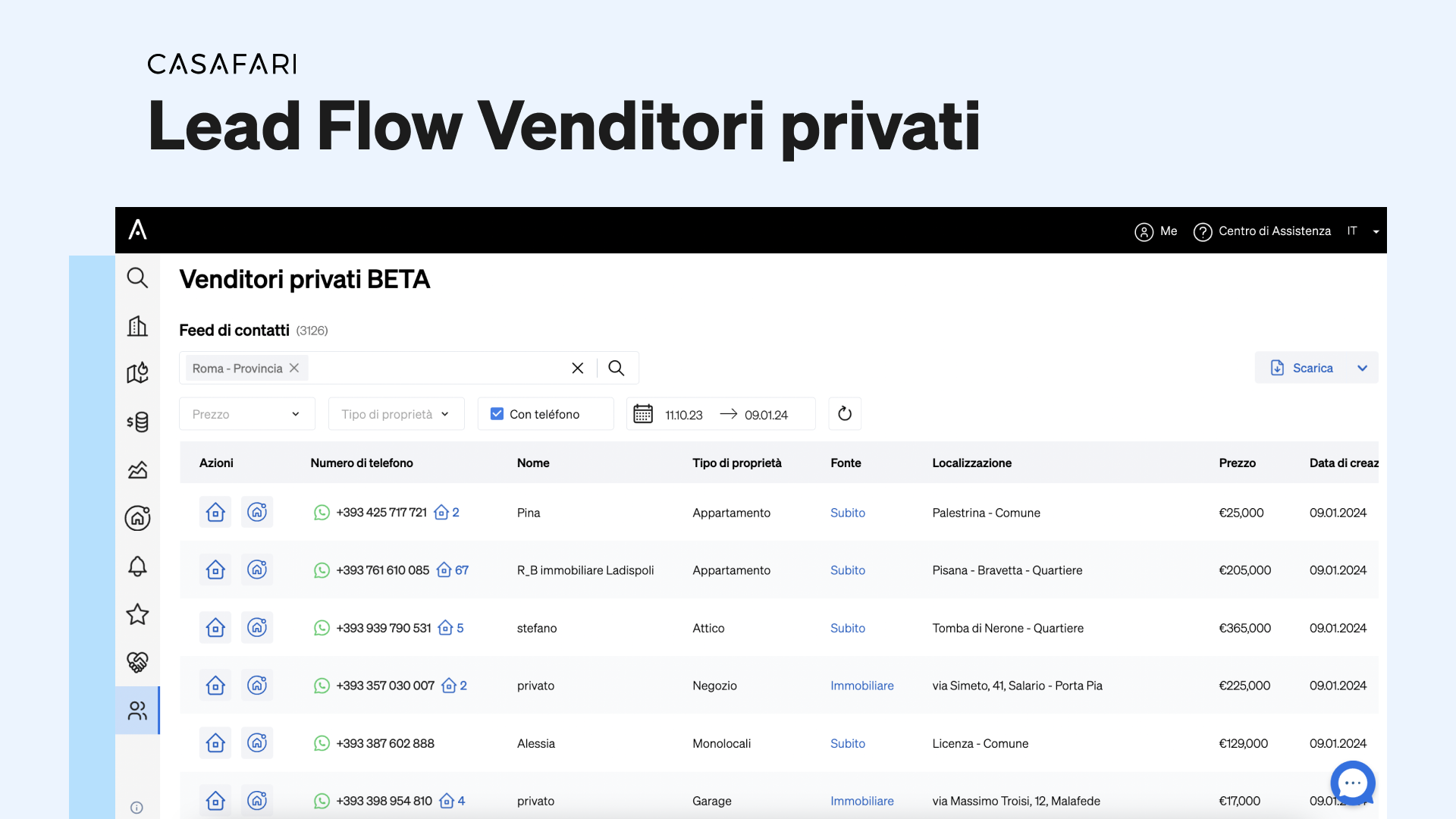Open the calendar date picker icon

click(643, 414)
